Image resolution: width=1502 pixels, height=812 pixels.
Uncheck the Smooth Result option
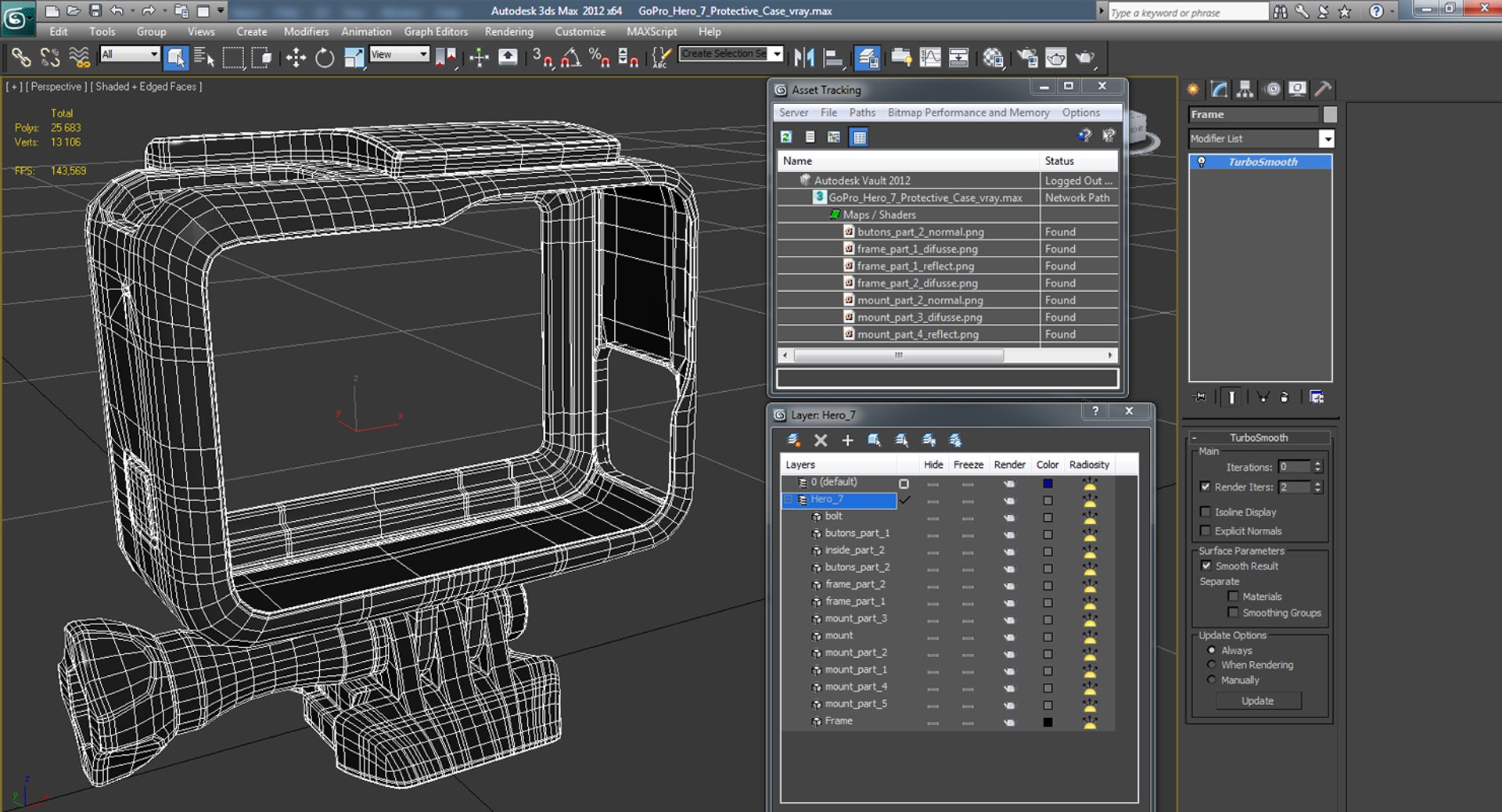(1206, 566)
